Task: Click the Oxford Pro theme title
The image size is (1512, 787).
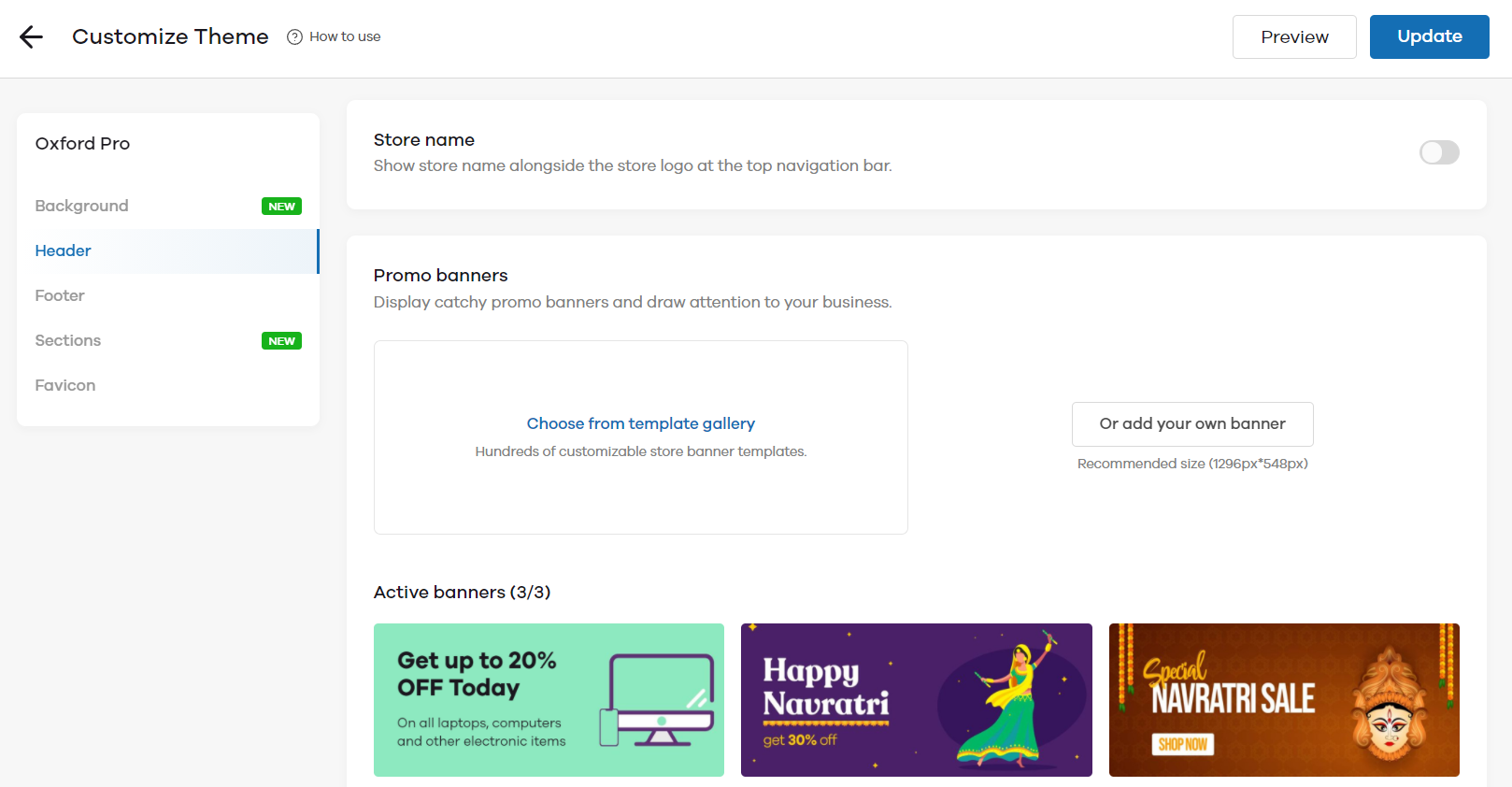Action: pyautogui.click(x=82, y=143)
